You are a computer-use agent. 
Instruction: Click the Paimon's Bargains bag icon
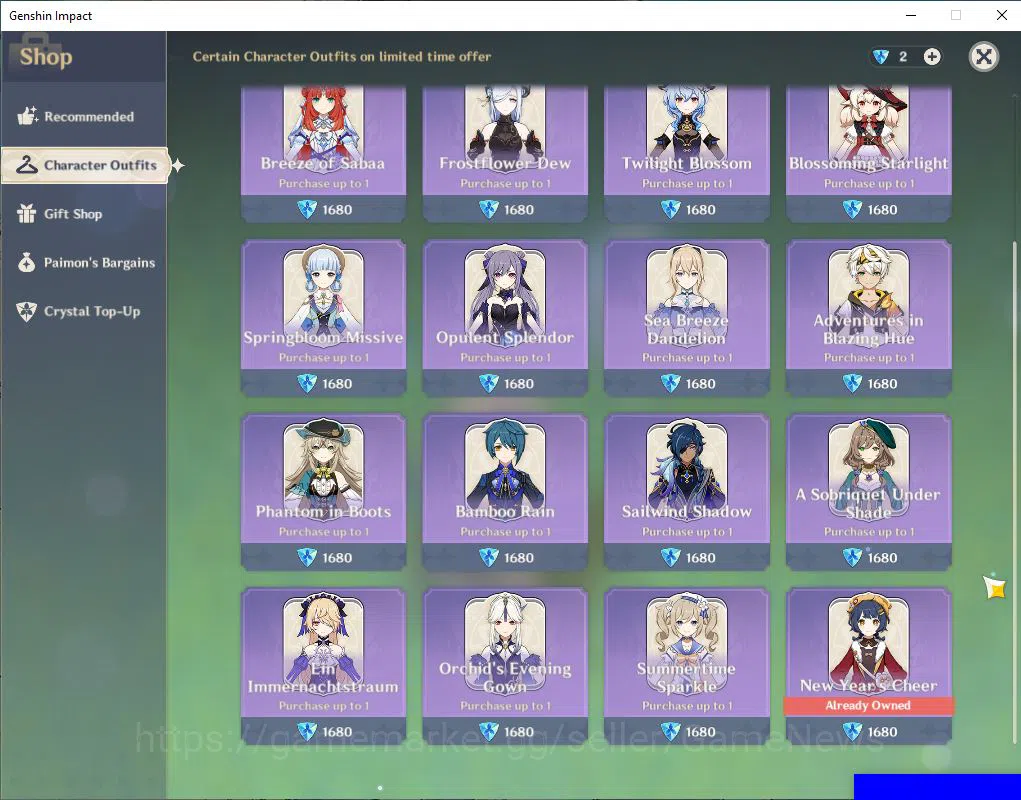click(27, 262)
